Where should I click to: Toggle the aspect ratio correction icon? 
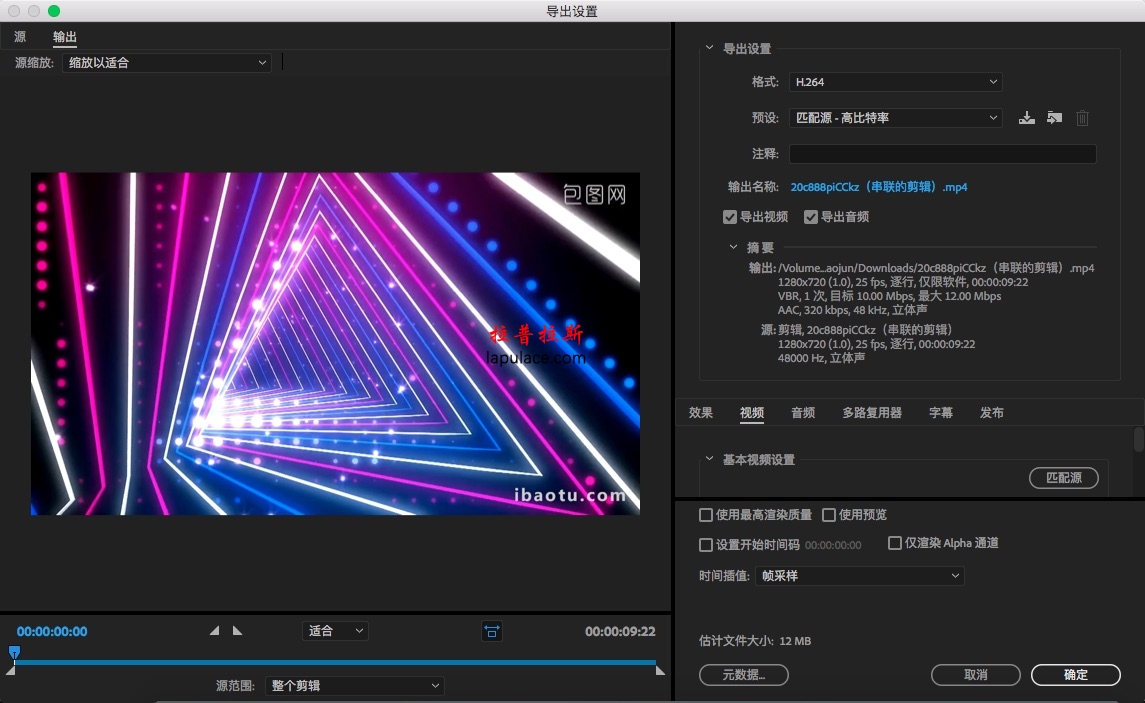coord(491,631)
